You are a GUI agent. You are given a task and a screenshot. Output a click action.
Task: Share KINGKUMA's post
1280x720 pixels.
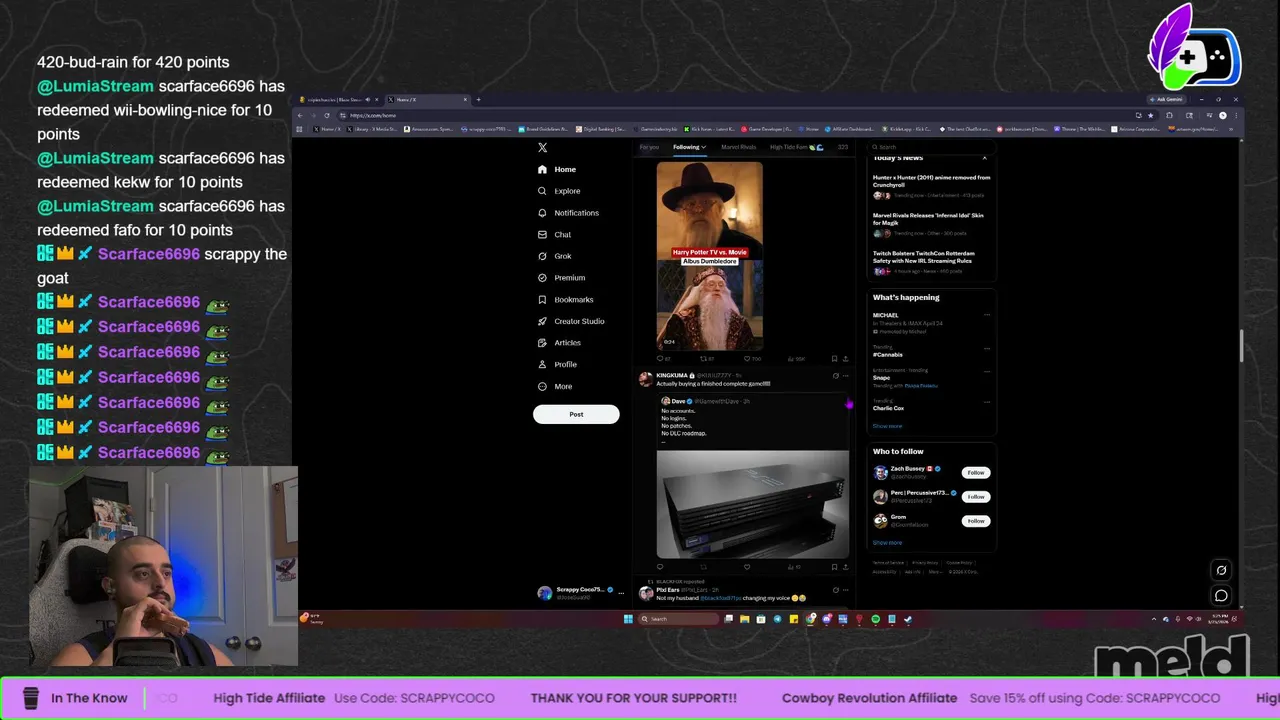[845, 566]
